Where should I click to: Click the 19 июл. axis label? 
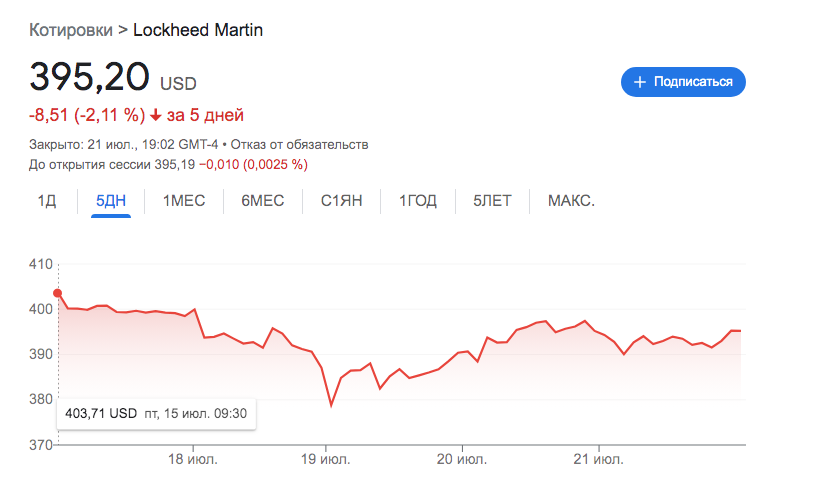pos(326,459)
